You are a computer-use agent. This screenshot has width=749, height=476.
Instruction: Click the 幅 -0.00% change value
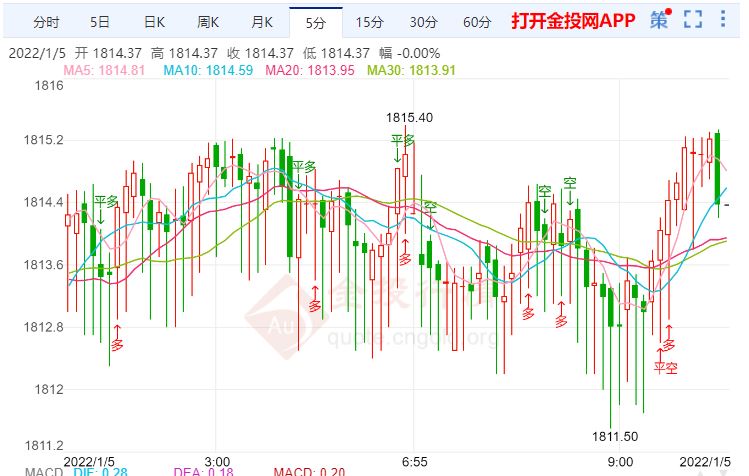[409, 53]
